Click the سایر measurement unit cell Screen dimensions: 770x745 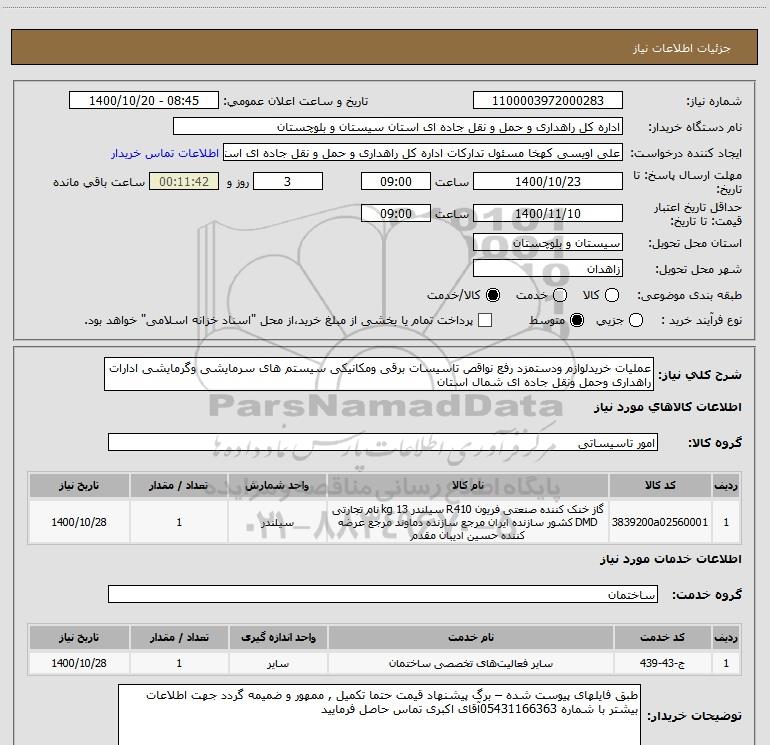point(278,663)
